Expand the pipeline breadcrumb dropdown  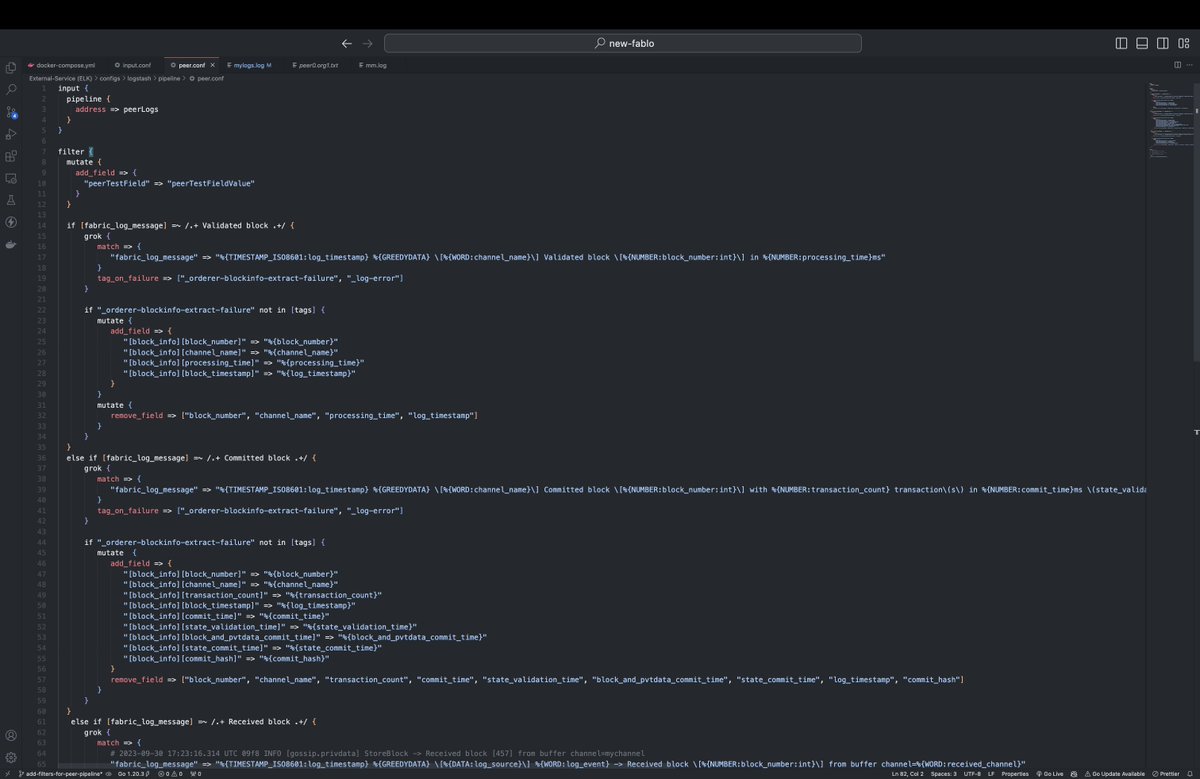pyautogui.click(x=167, y=78)
